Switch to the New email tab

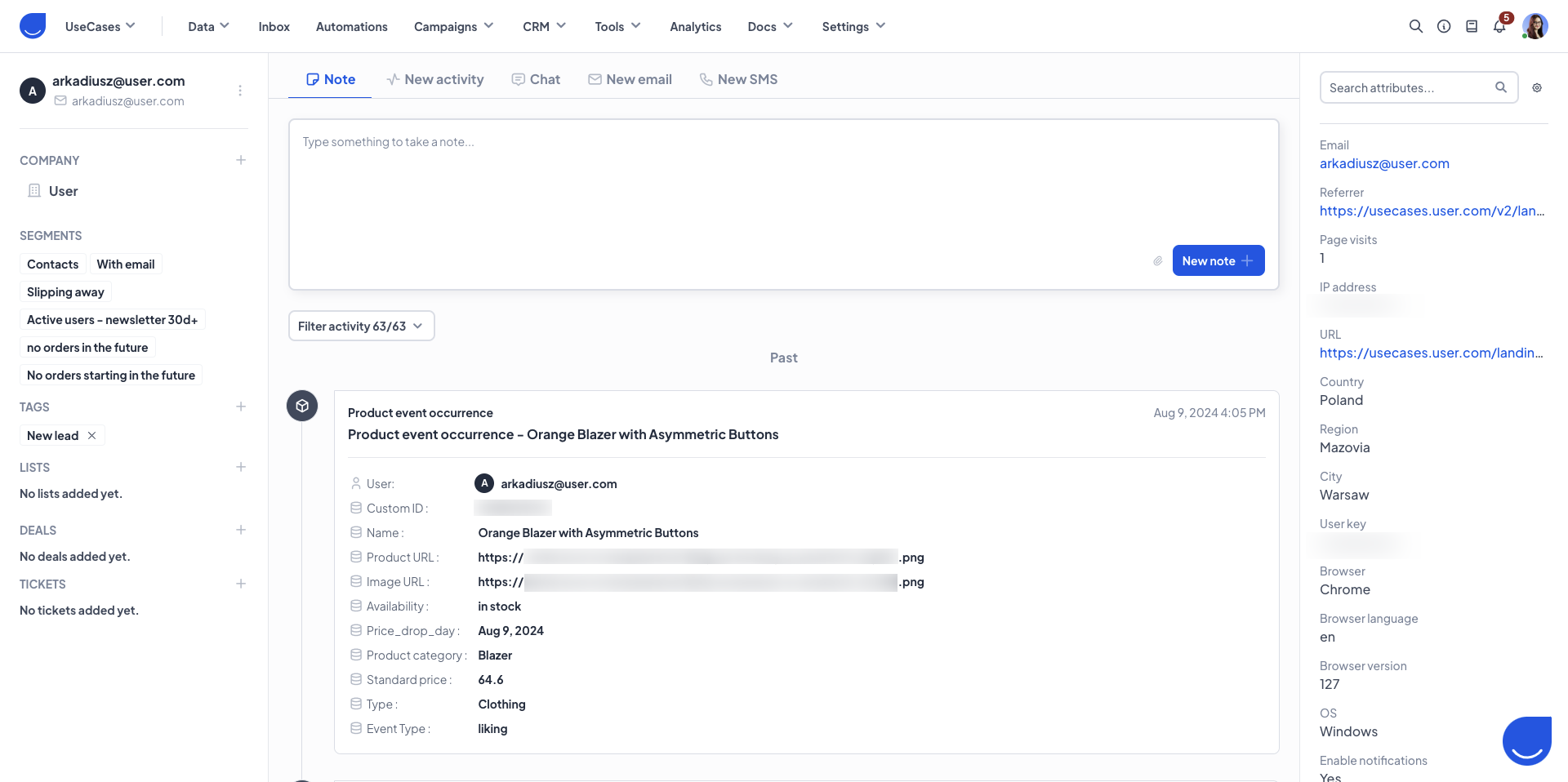click(x=630, y=79)
